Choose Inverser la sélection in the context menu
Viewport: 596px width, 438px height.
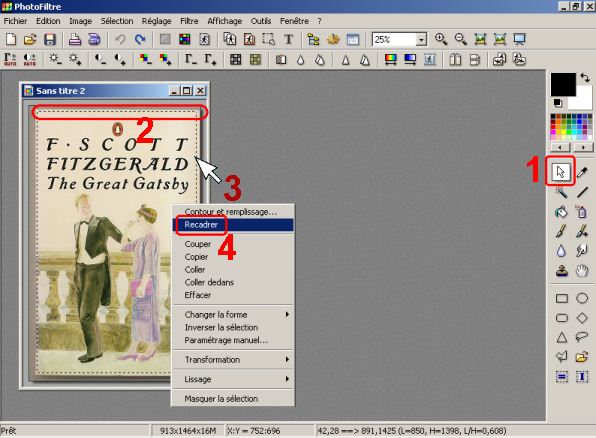click(233, 327)
